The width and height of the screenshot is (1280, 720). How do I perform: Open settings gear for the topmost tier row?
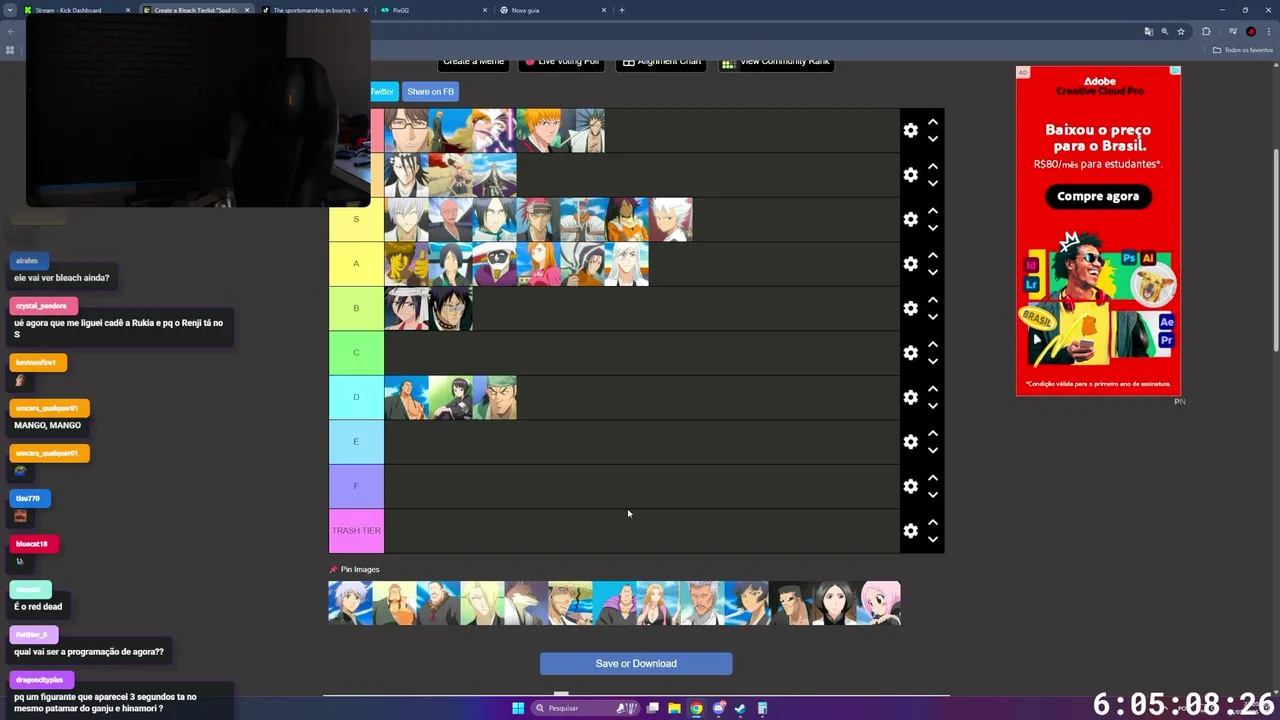pos(910,130)
